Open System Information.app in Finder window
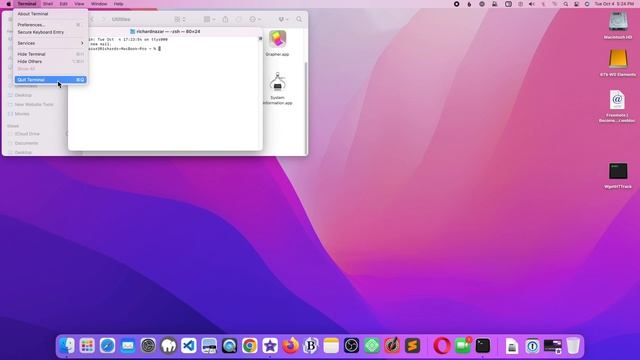The height and width of the screenshot is (360, 640). (278, 88)
